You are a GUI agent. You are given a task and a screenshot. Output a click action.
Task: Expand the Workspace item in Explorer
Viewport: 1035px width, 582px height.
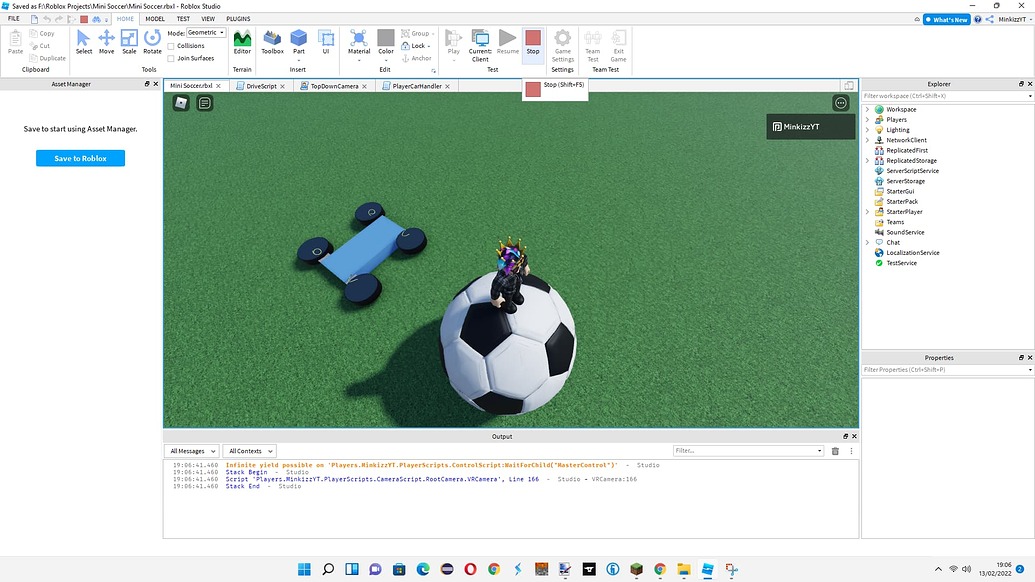click(867, 109)
